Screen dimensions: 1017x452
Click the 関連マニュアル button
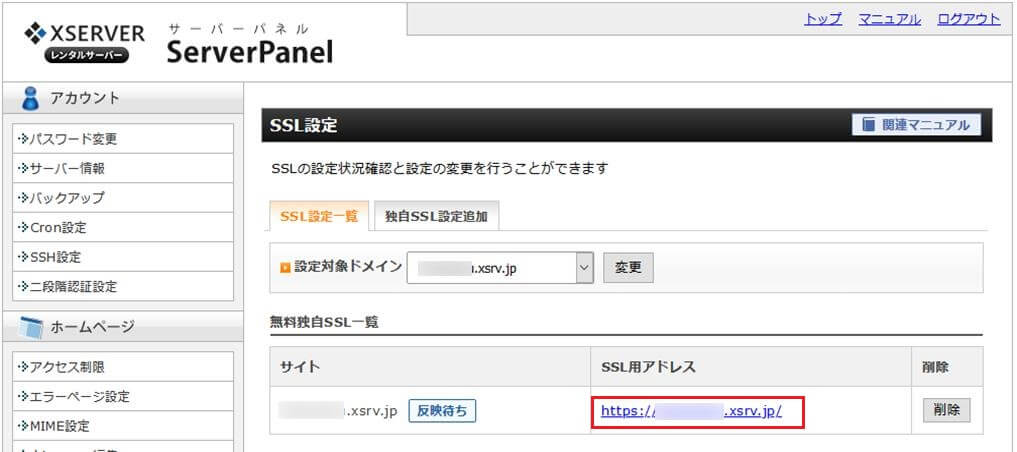[916, 125]
